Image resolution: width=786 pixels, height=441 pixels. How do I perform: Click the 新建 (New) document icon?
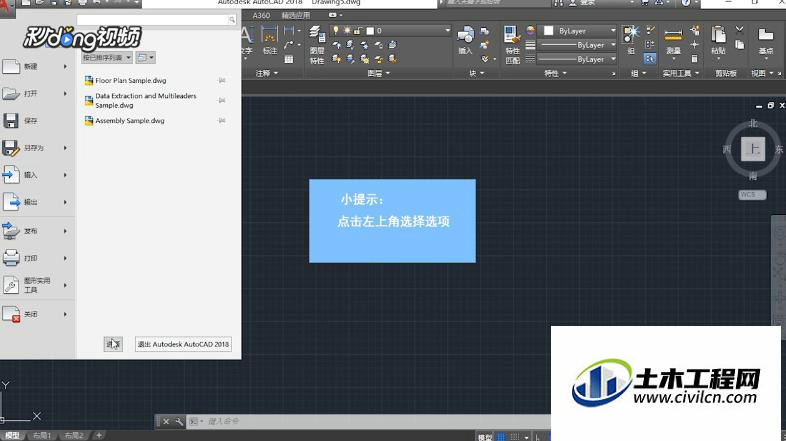[11, 66]
